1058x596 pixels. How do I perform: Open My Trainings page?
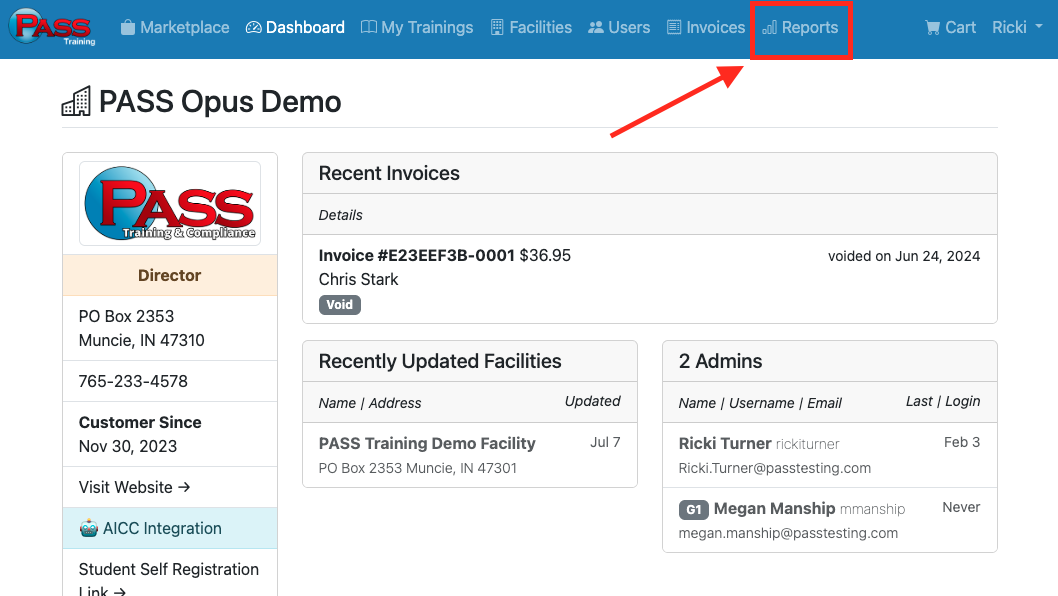(x=417, y=28)
